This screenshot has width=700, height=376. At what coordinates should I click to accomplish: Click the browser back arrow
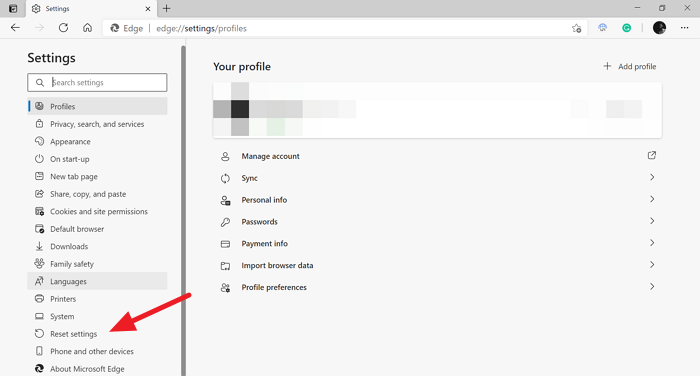(15, 28)
